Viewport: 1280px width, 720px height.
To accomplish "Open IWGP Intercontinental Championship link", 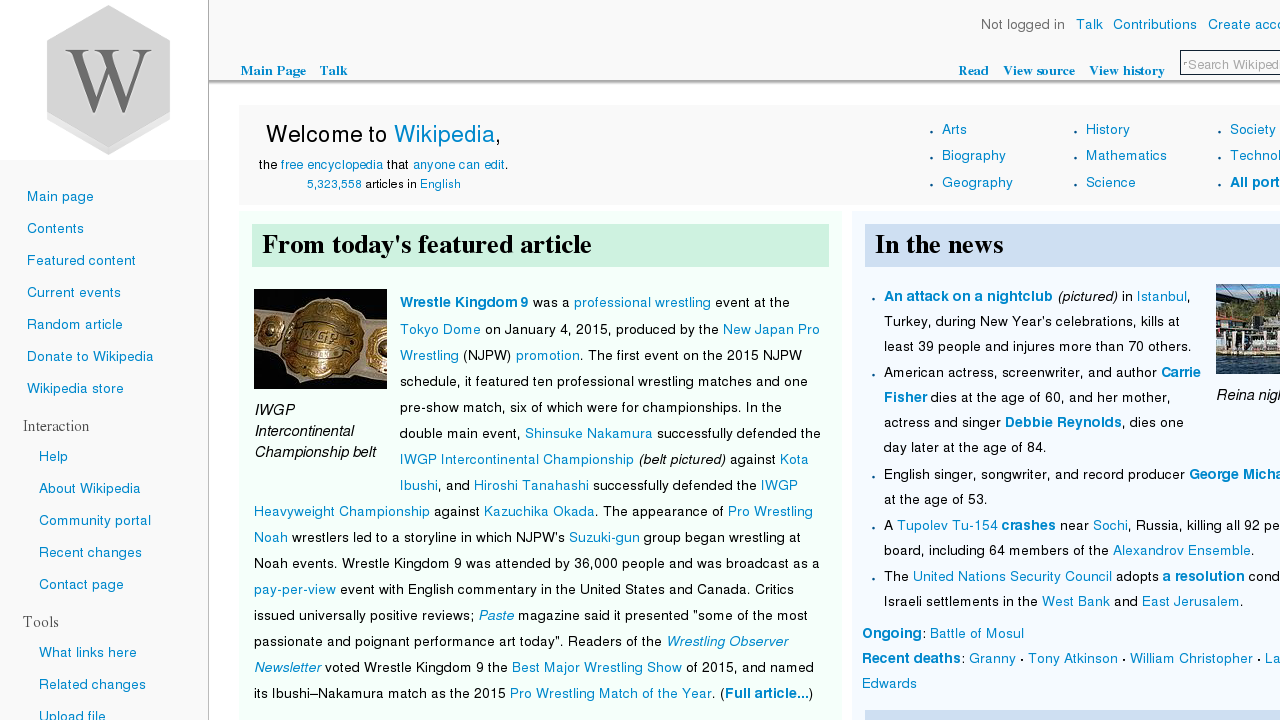I will 517,460.
